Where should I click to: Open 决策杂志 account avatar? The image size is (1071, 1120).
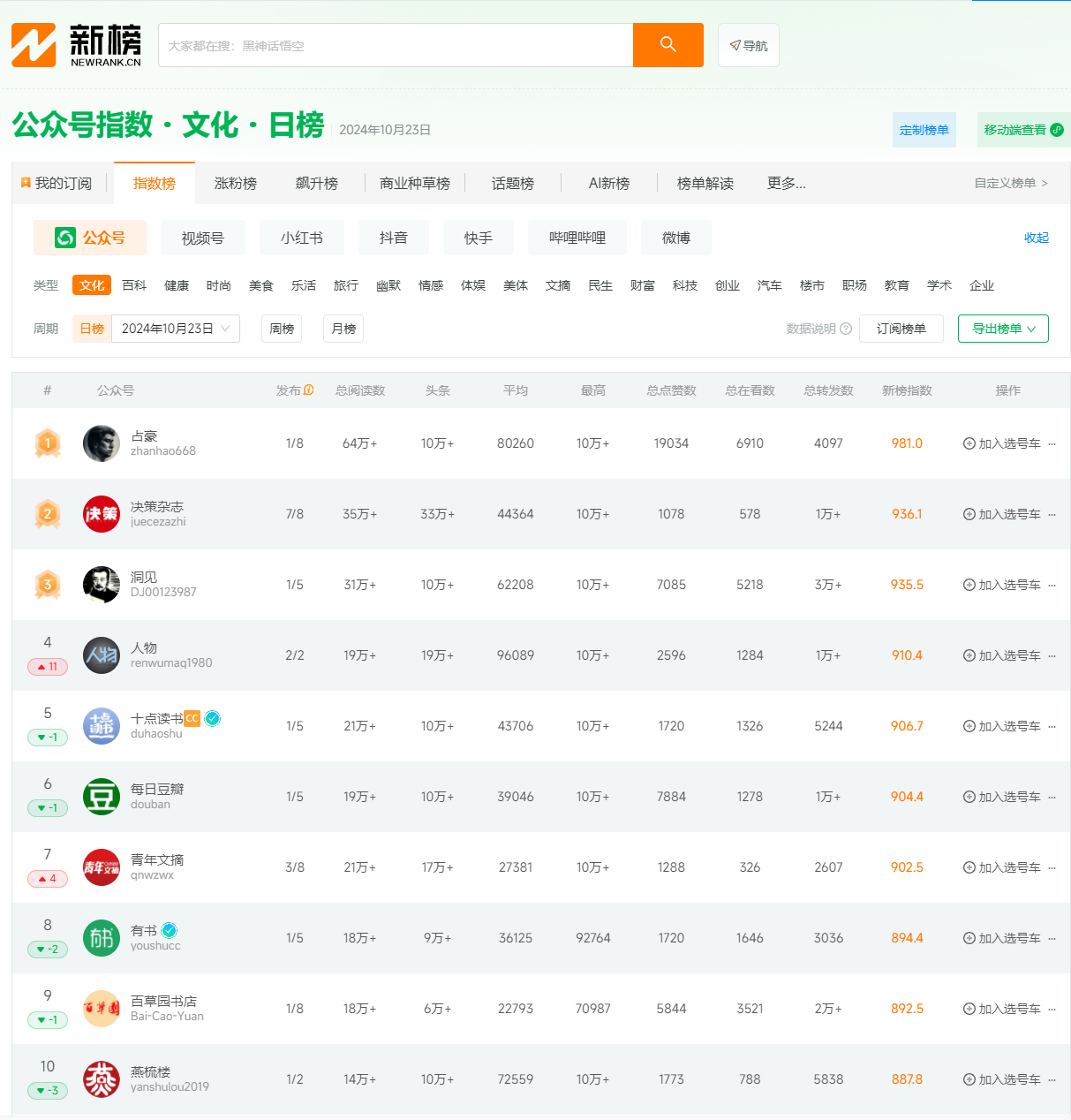pos(102,514)
